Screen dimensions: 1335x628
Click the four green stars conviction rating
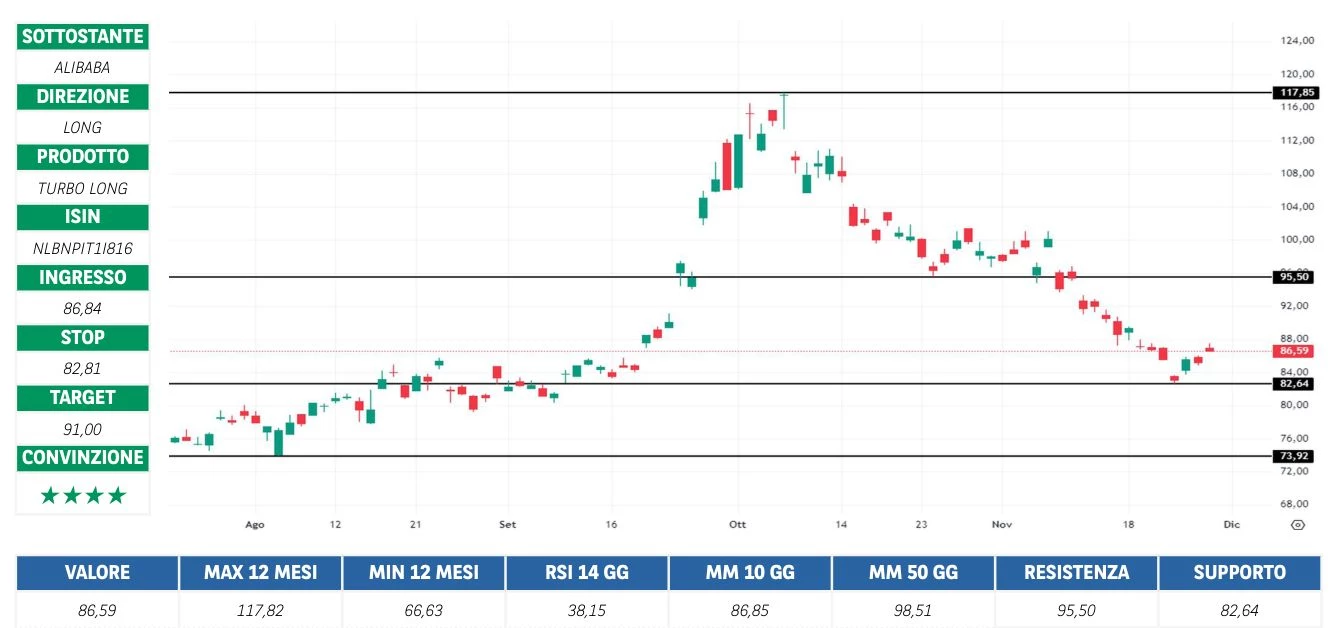83,495
